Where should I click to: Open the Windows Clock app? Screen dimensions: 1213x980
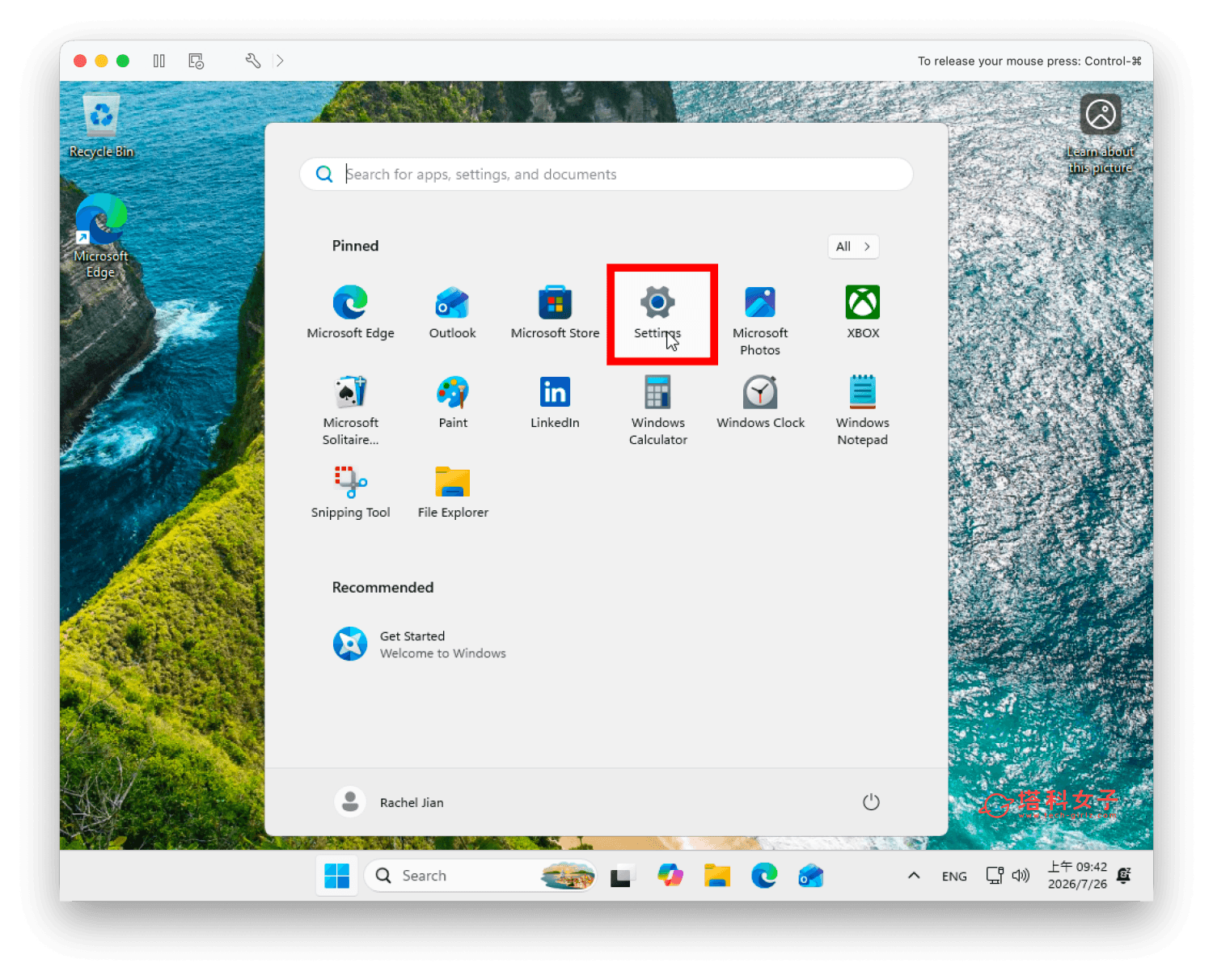tap(760, 402)
